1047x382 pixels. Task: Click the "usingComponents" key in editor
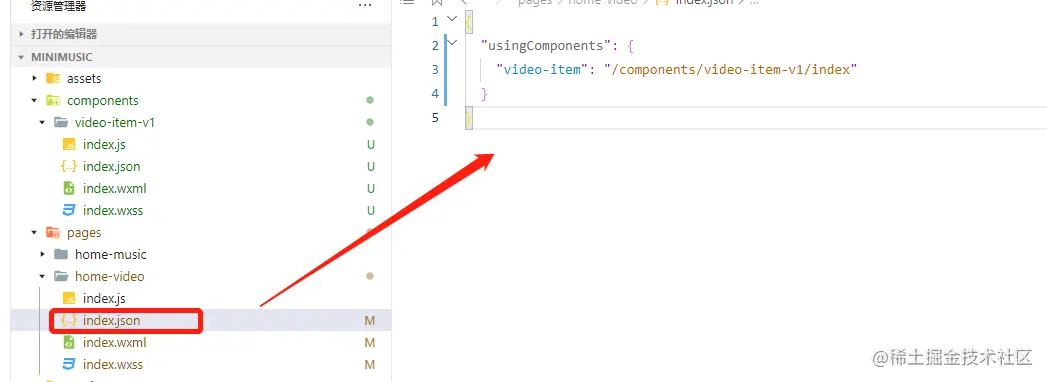coord(546,46)
